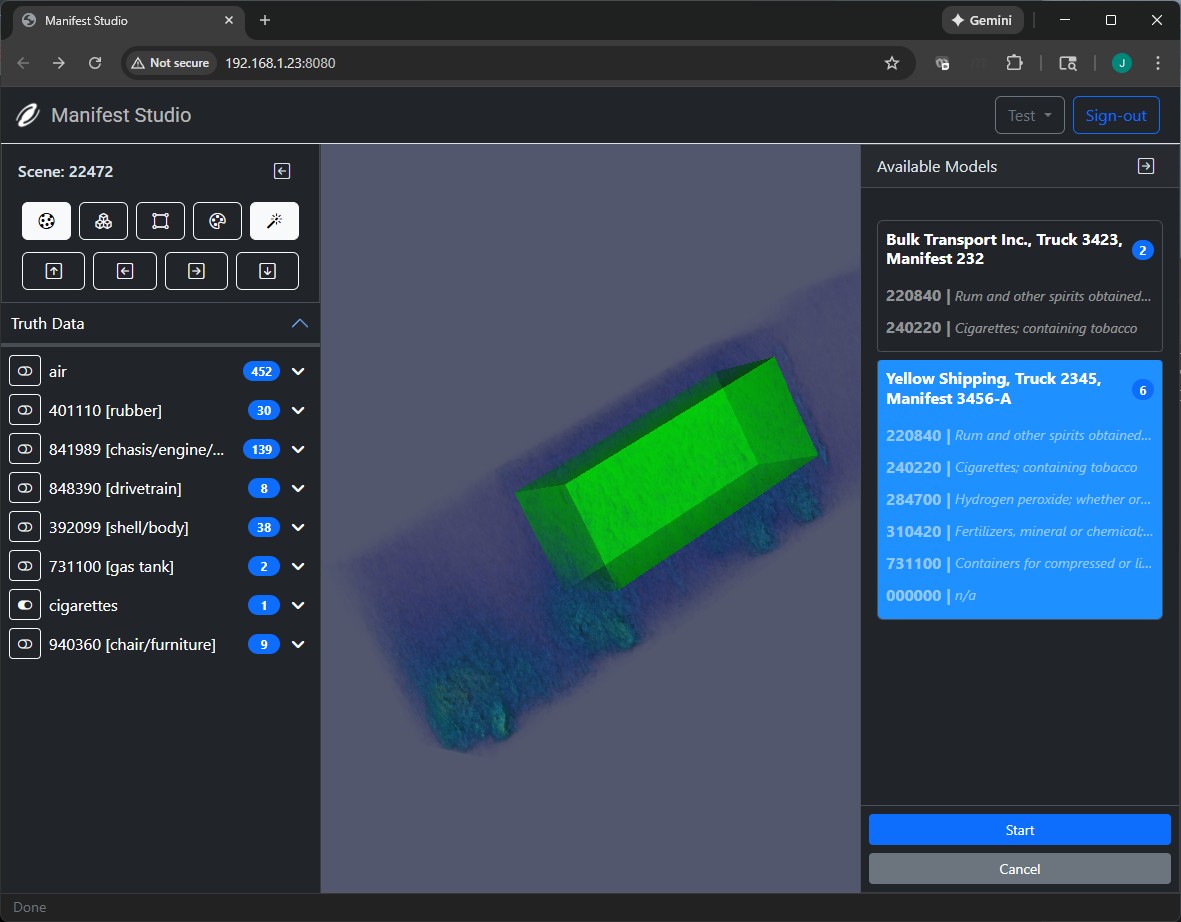Image resolution: width=1181 pixels, height=922 pixels.
Task: Click the Sign-out button
Action: click(x=1115, y=116)
